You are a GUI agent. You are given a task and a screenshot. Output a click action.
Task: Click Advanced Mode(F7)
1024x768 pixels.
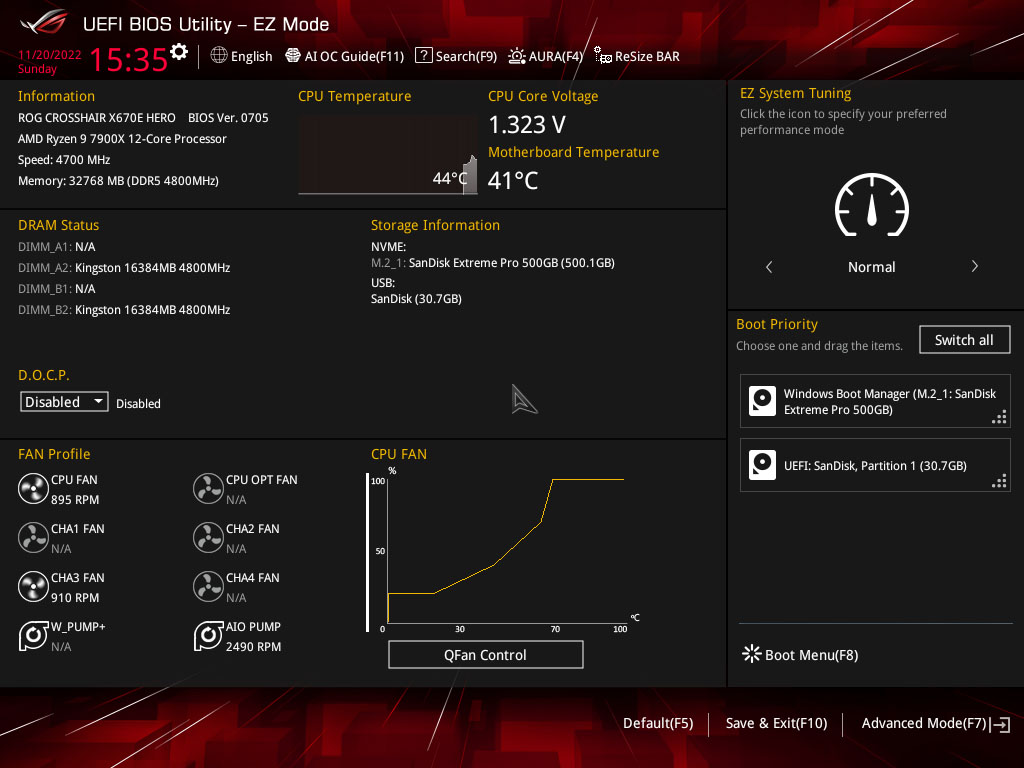click(x=935, y=724)
